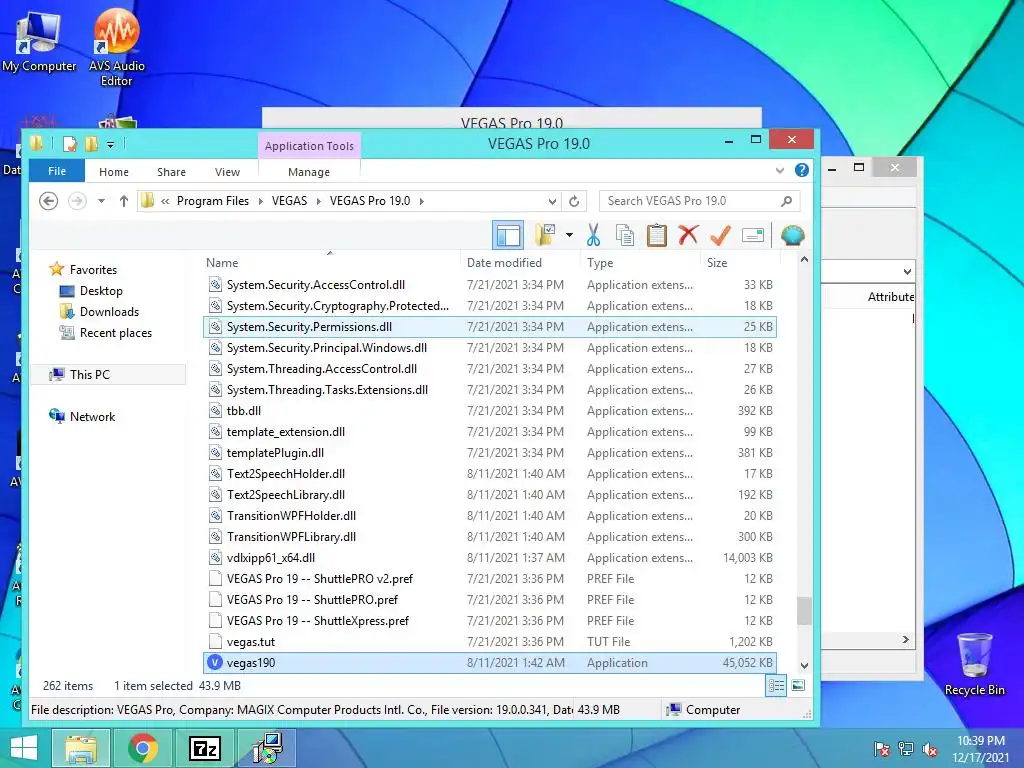Copy the selected item via the toolbar
Viewport: 1024px width, 768px height.
[625, 235]
